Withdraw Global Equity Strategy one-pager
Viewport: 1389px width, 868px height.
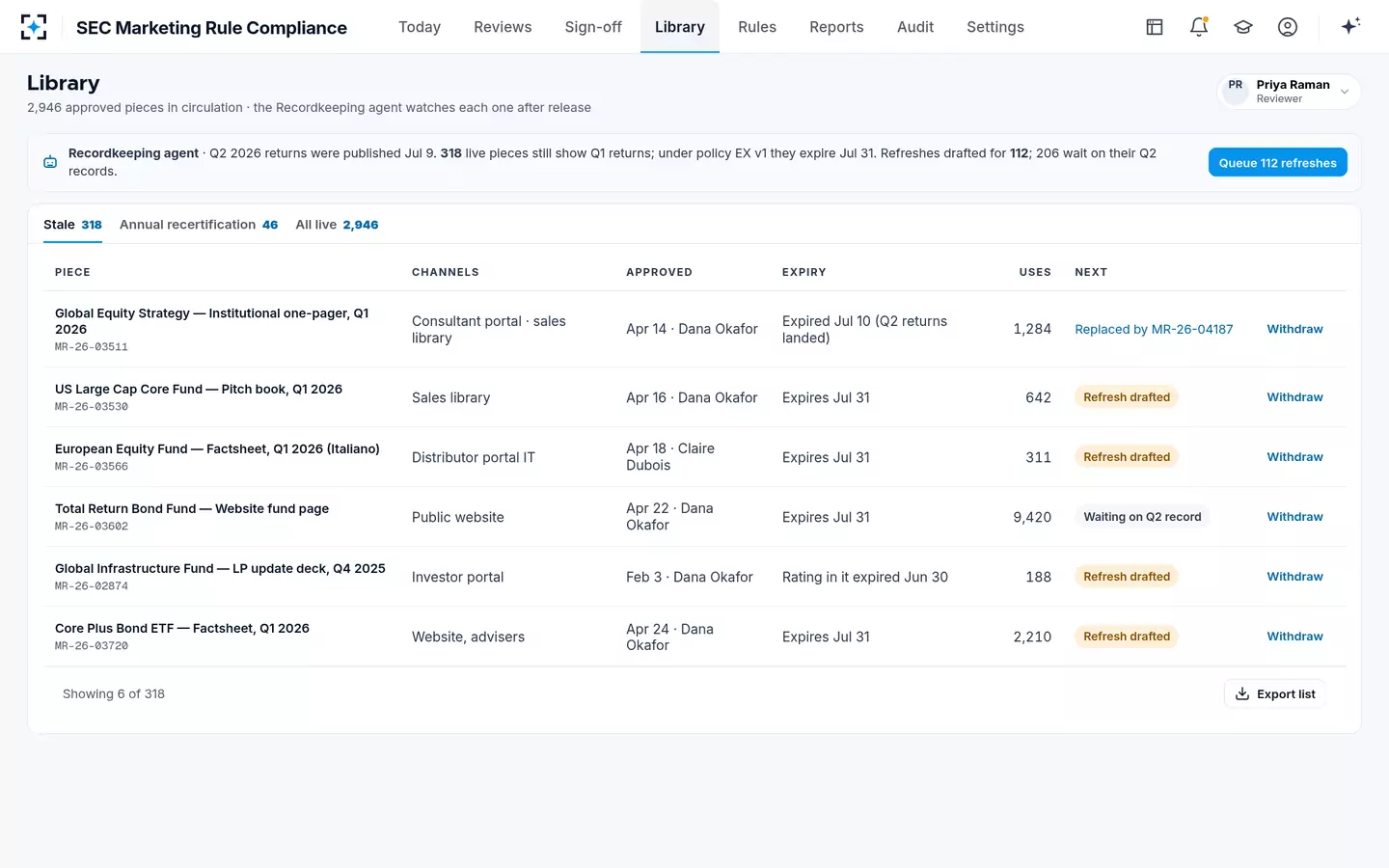[x=1294, y=329]
